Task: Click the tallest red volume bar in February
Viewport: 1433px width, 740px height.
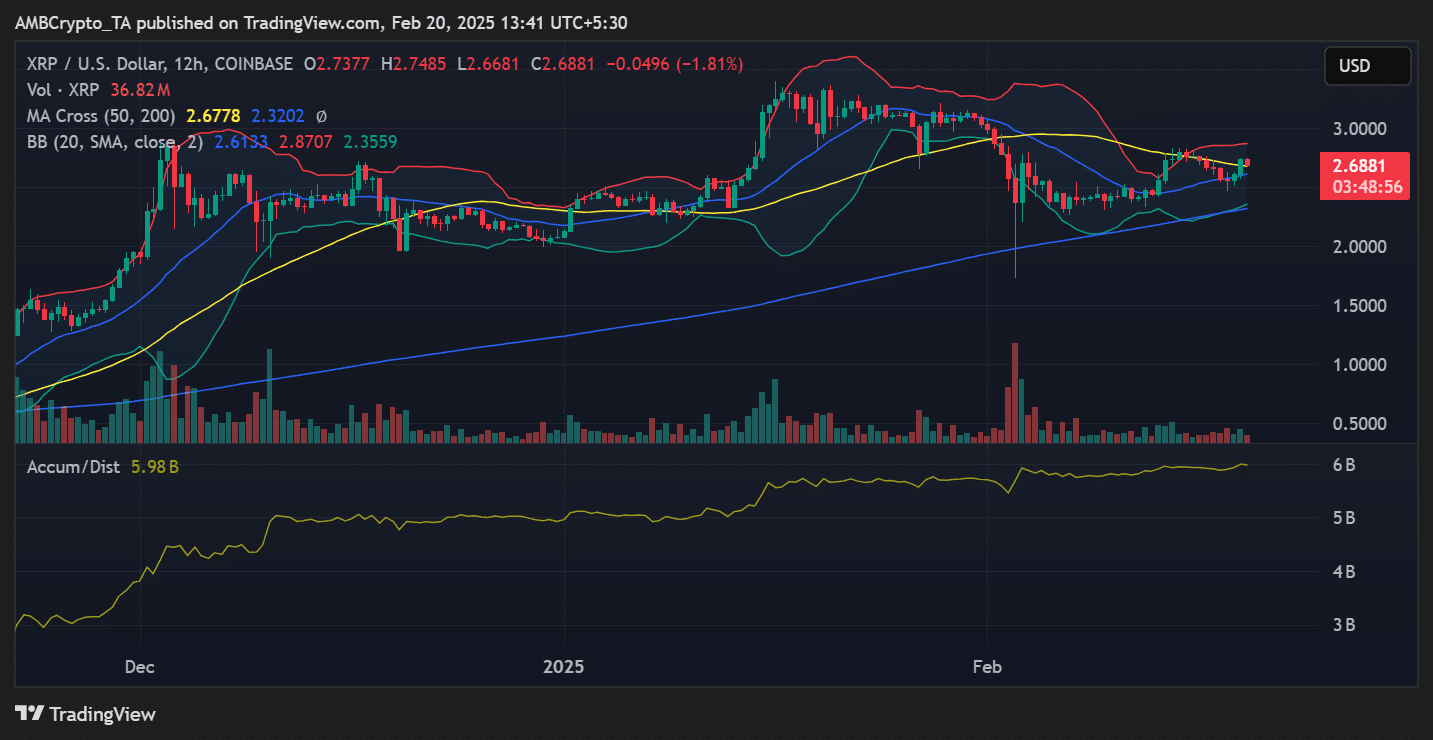Action: pyautogui.click(x=1015, y=392)
